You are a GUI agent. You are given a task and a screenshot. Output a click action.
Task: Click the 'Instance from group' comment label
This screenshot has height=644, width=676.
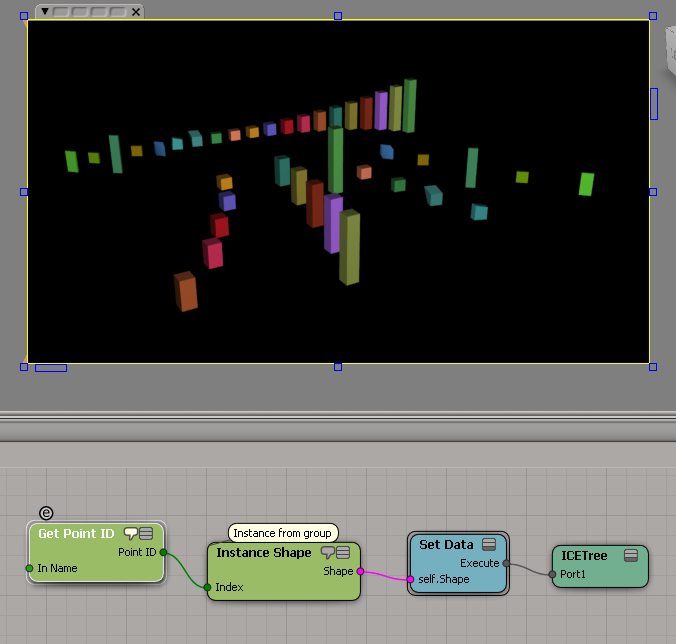coord(282,533)
